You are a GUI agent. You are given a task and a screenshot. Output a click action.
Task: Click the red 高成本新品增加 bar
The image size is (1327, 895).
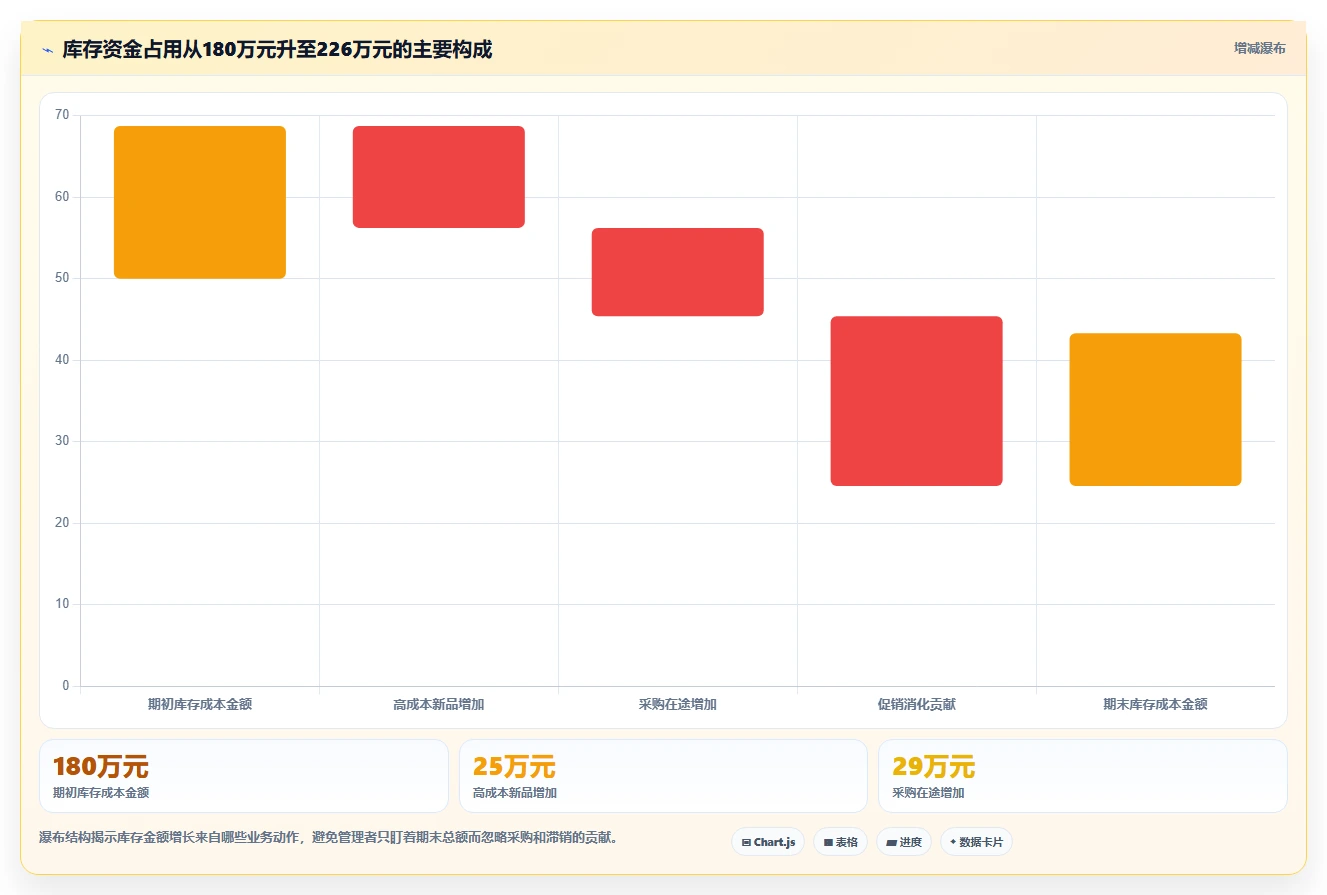click(x=439, y=177)
